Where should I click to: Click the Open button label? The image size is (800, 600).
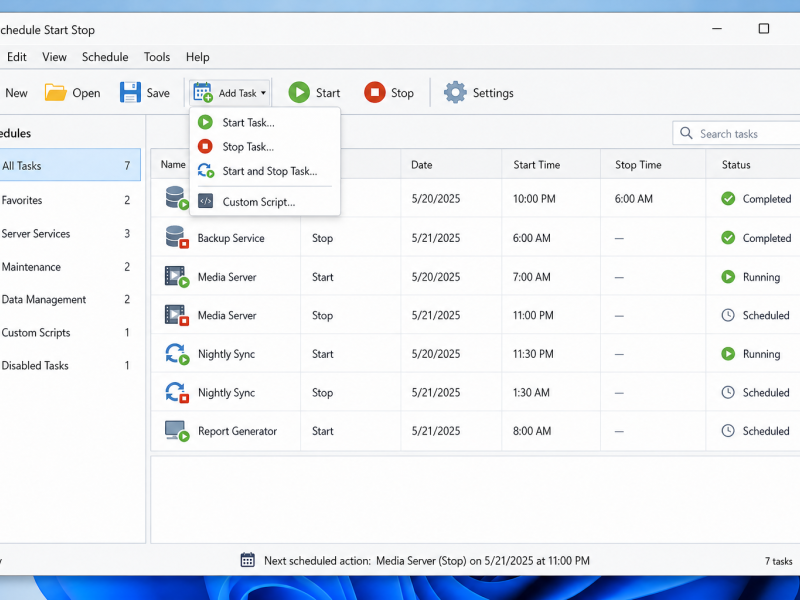point(86,93)
